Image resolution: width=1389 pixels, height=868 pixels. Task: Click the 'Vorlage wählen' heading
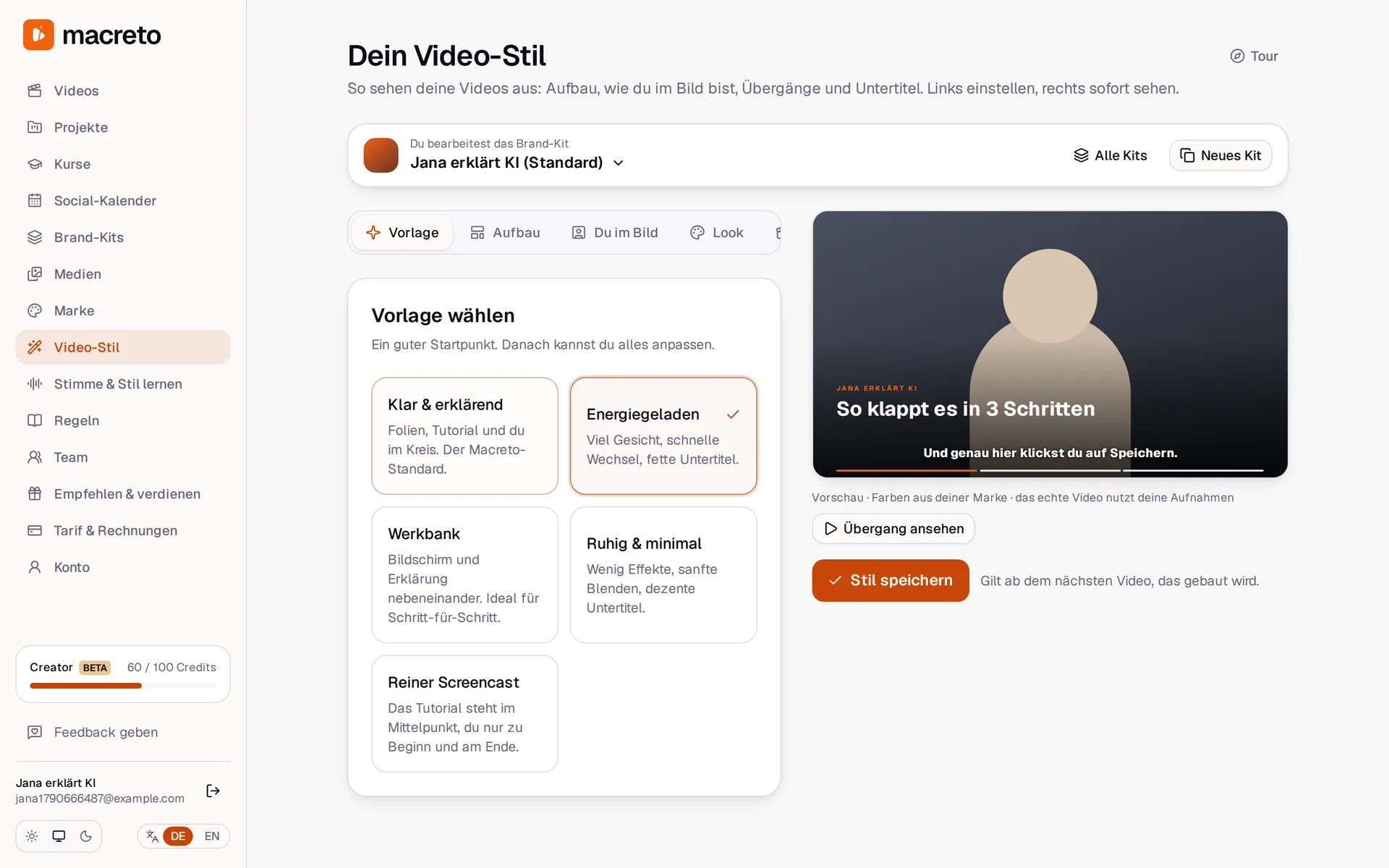click(x=443, y=315)
